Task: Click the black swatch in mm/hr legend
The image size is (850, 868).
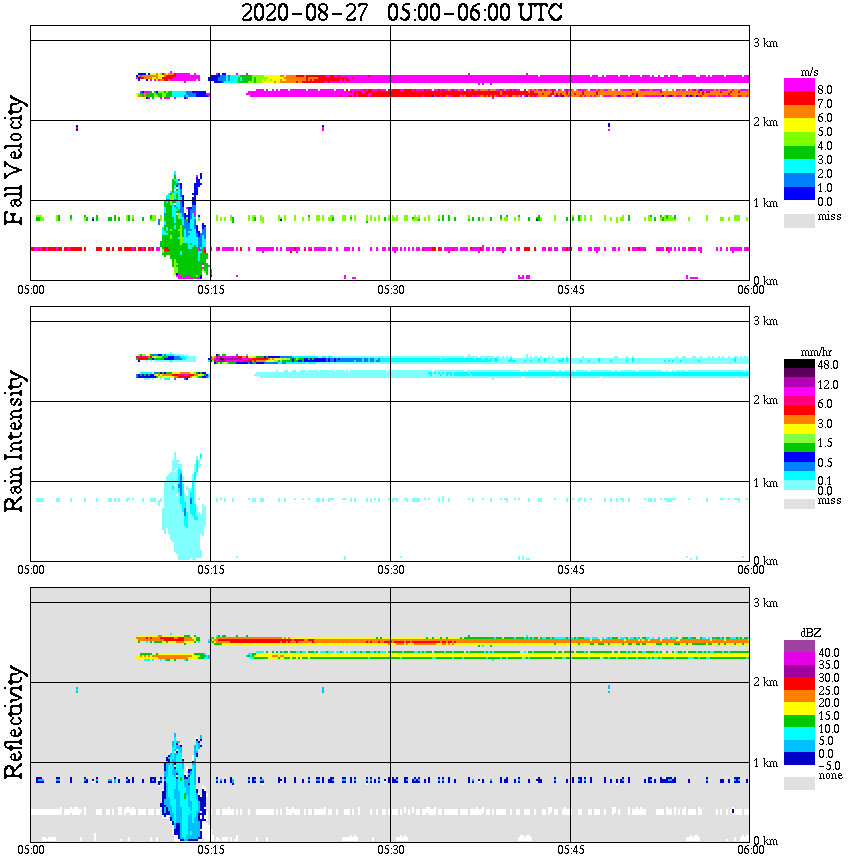Action: pos(799,363)
